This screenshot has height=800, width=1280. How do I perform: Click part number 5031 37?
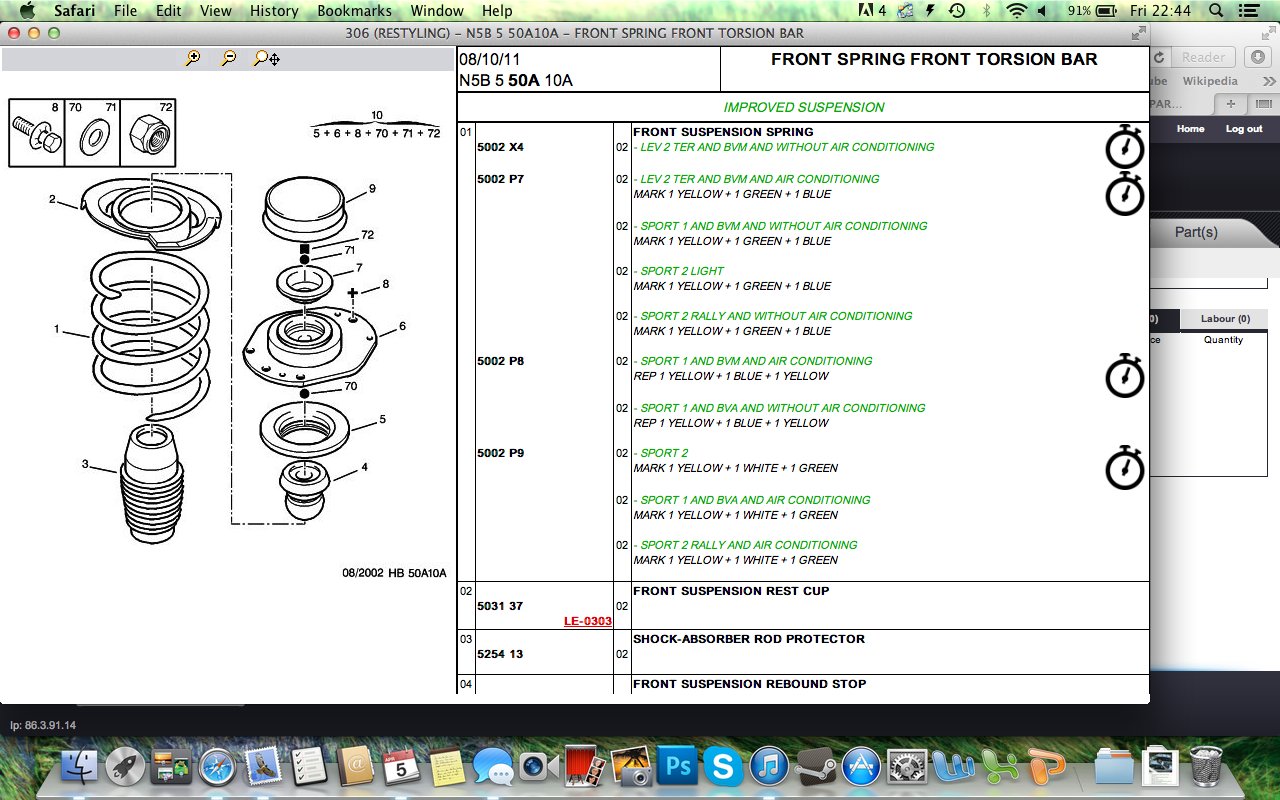pyautogui.click(x=500, y=606)
